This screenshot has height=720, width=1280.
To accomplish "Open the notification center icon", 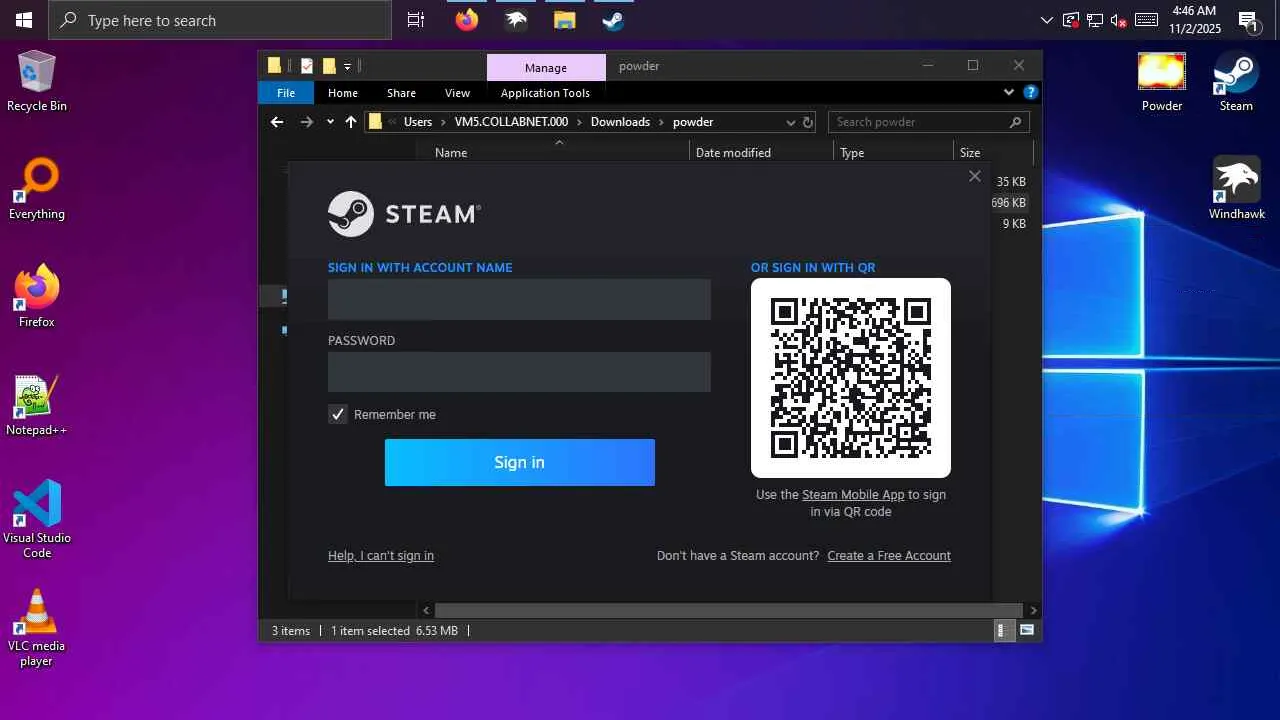I will click(1248, 20).
